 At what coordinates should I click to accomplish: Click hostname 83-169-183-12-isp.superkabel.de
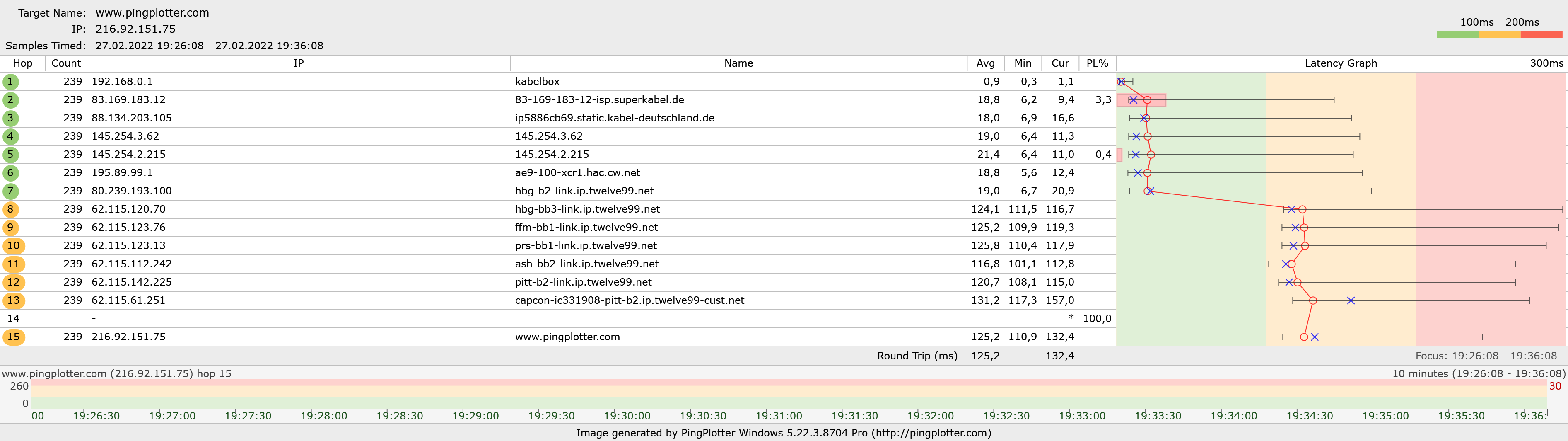point(599,100)
